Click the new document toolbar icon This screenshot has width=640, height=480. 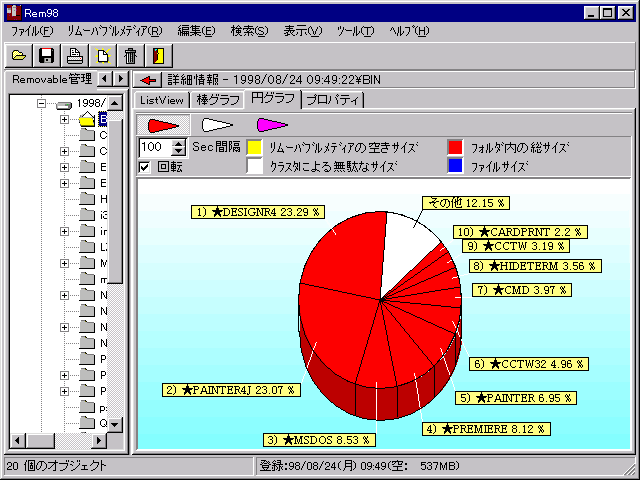[102, 55]
